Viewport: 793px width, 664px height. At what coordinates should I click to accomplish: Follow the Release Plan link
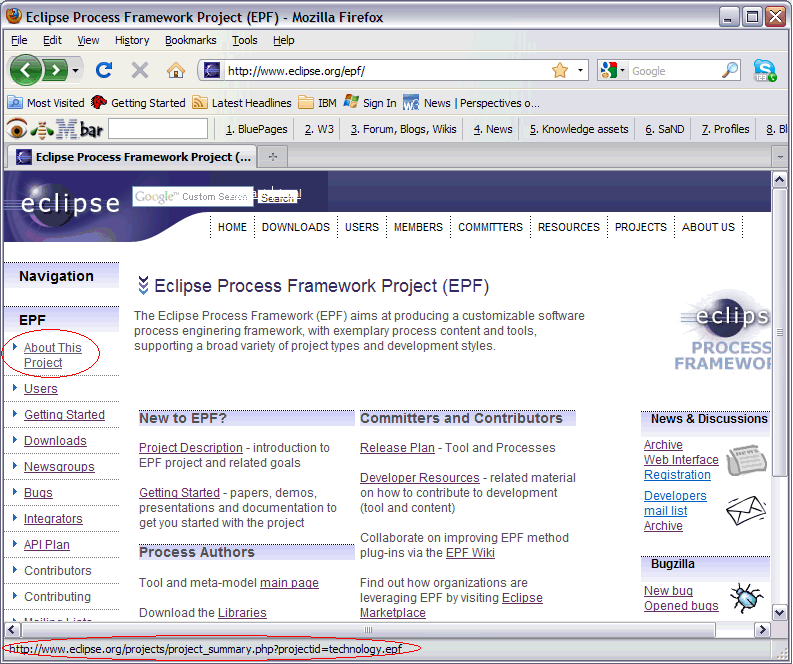click(397, 448)
